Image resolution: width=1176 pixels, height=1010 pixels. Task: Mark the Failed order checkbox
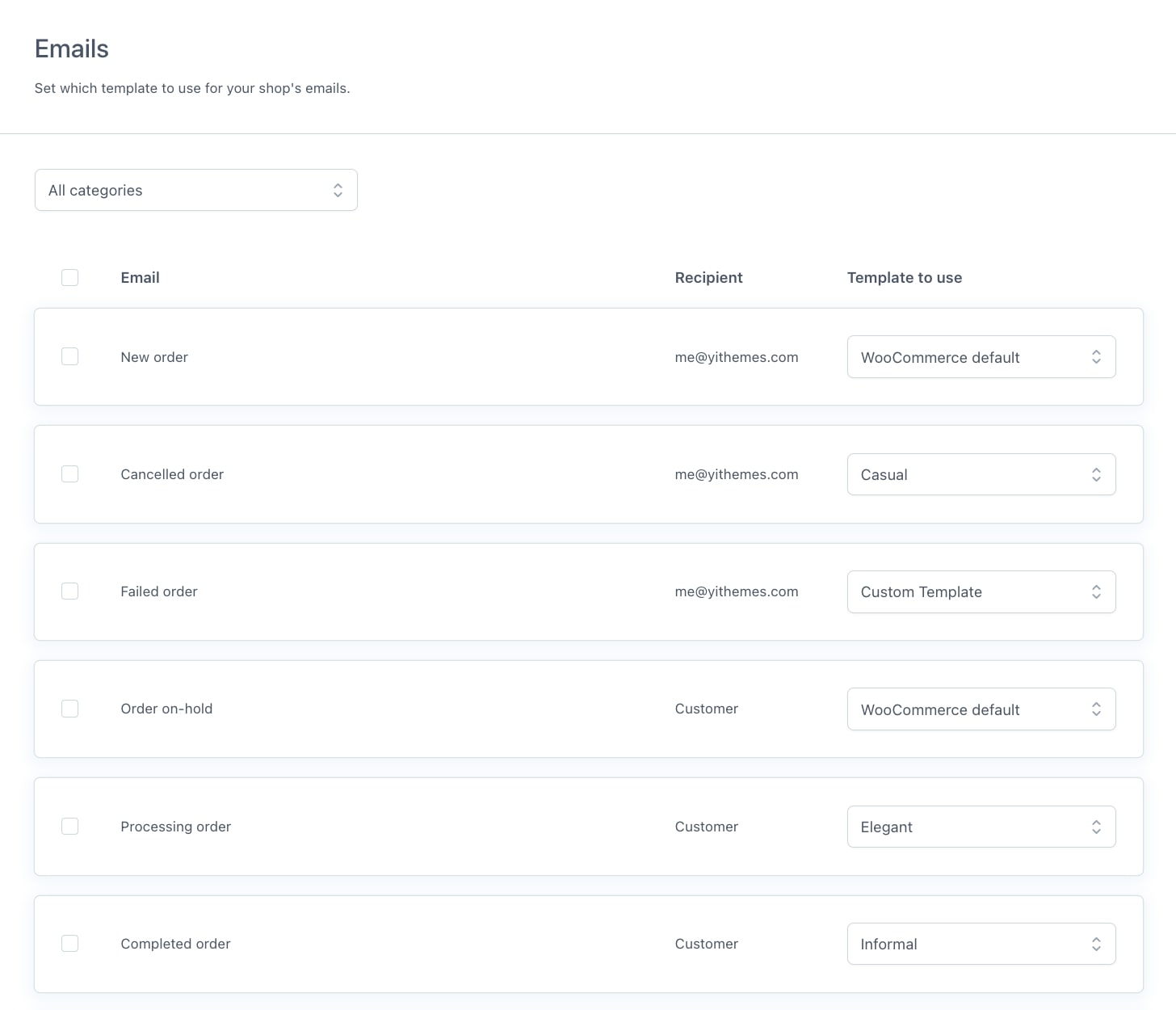70,591
